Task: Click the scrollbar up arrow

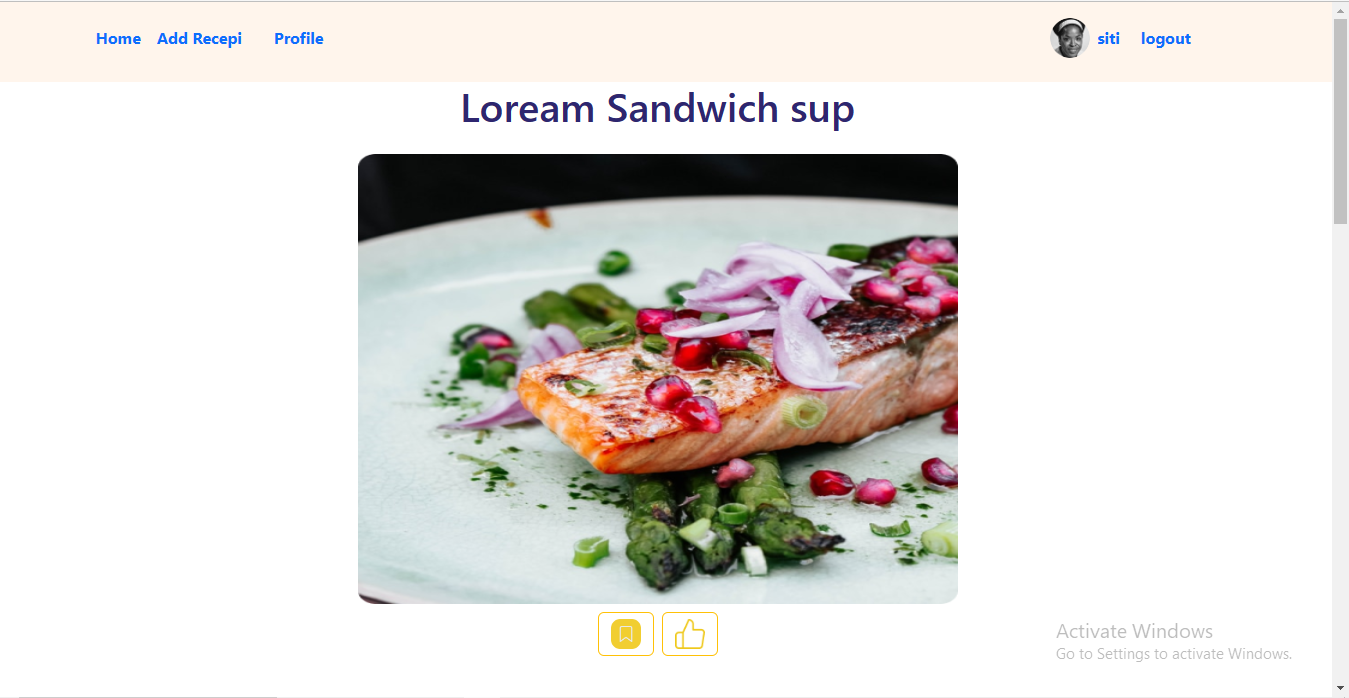Action: coord(1340,9)
